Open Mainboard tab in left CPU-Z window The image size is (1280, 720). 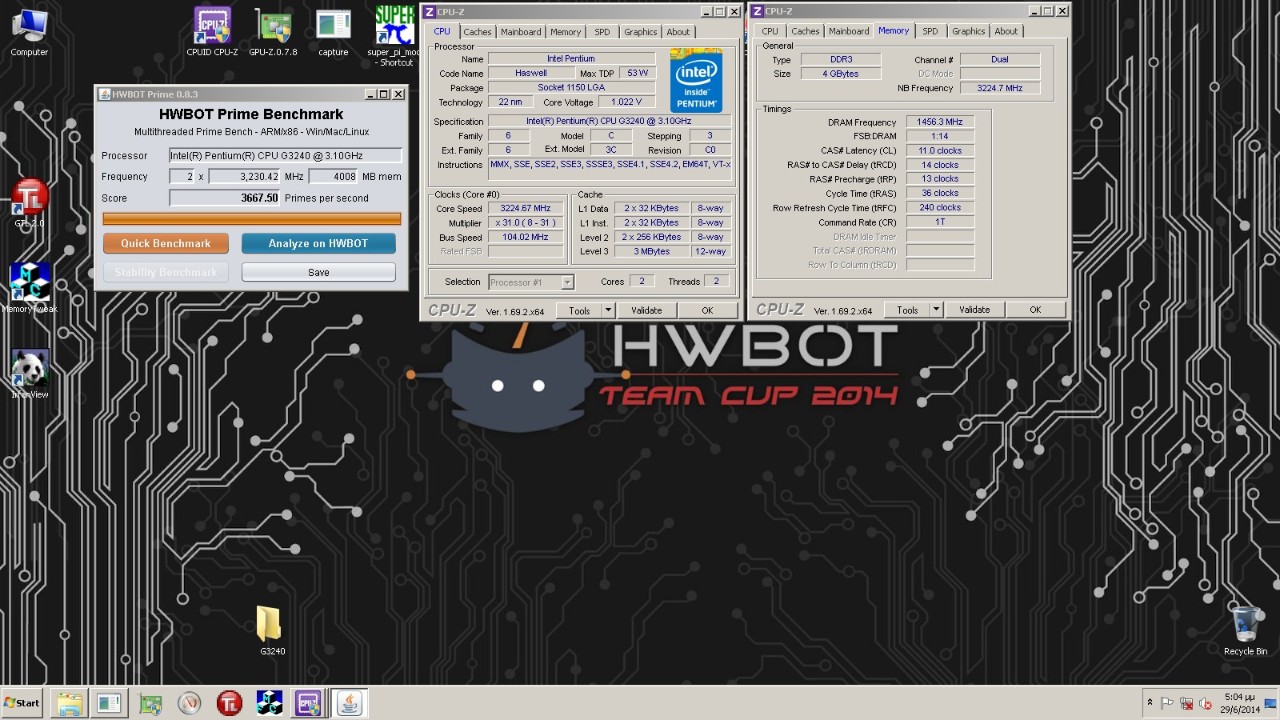click(520, 32)
